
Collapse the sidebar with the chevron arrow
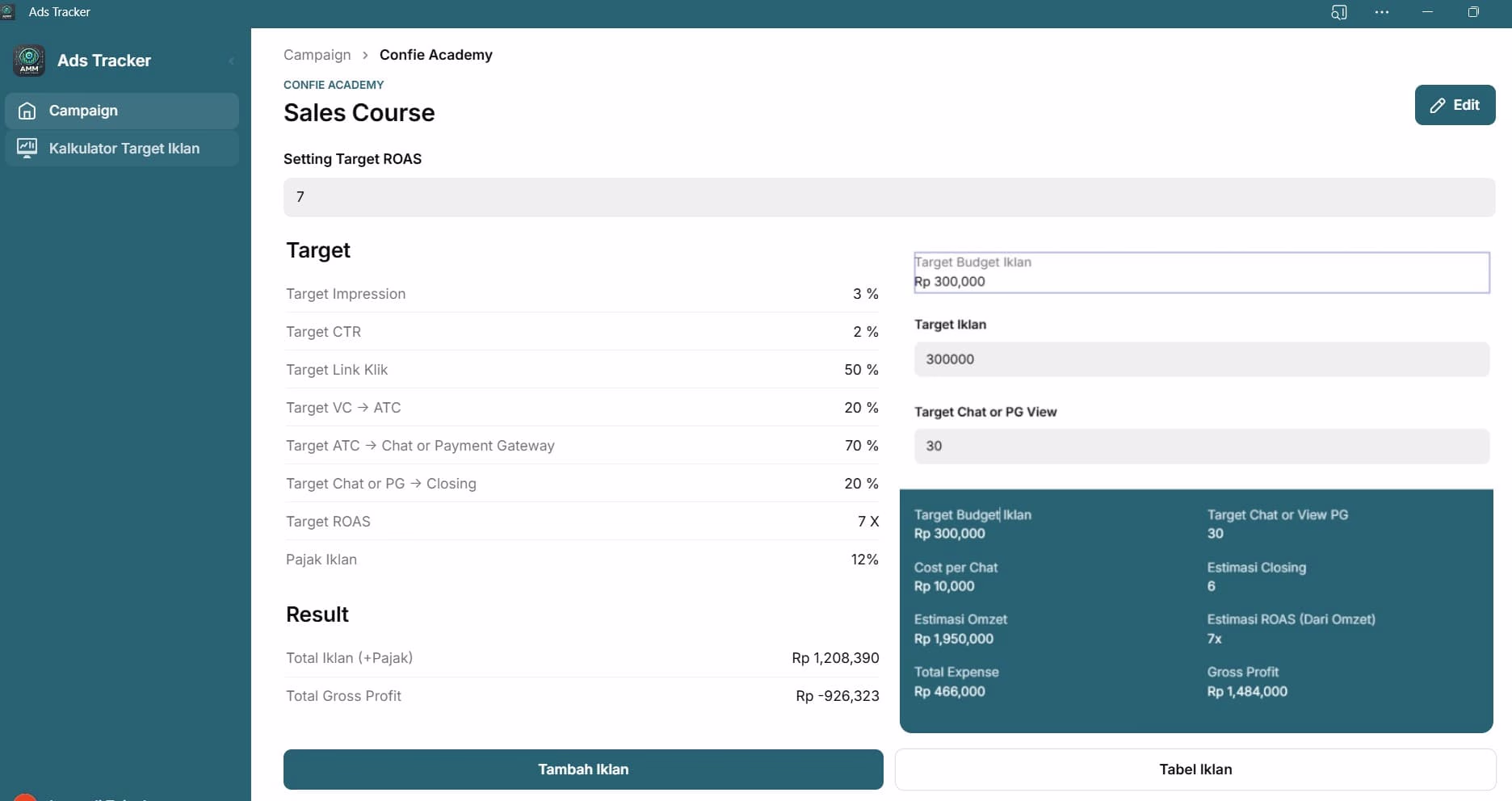tap(232, 61)
